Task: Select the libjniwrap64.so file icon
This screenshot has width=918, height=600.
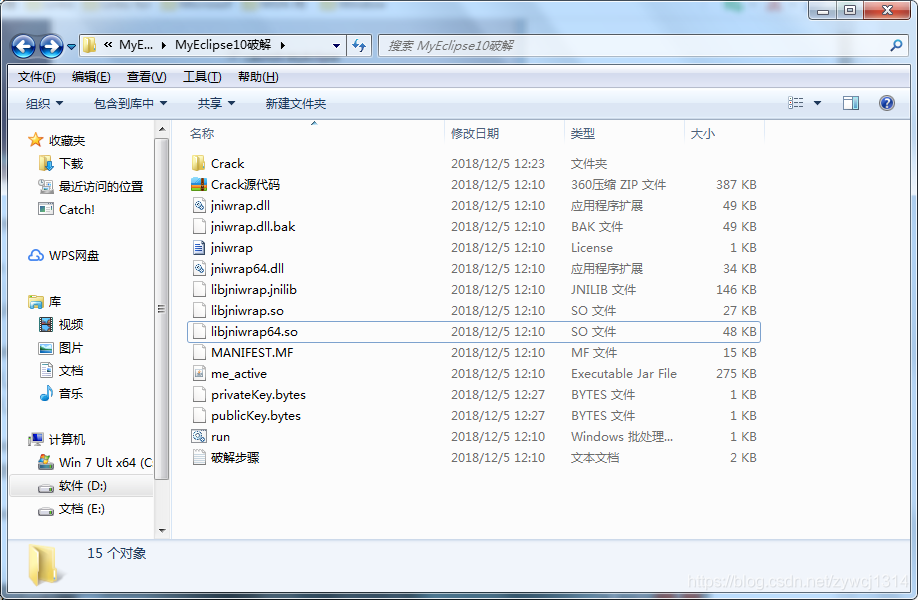Action: (199, 332)
